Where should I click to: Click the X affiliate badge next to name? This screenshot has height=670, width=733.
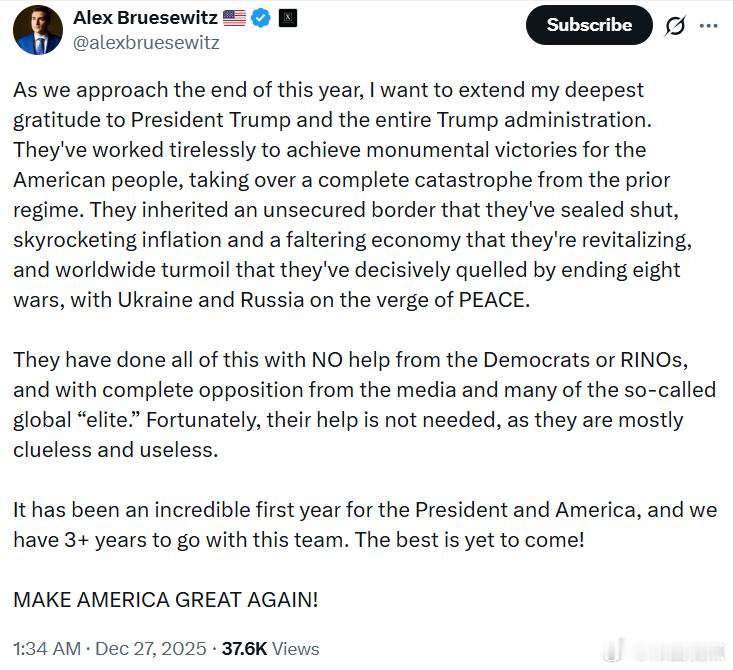coord(285,18)
